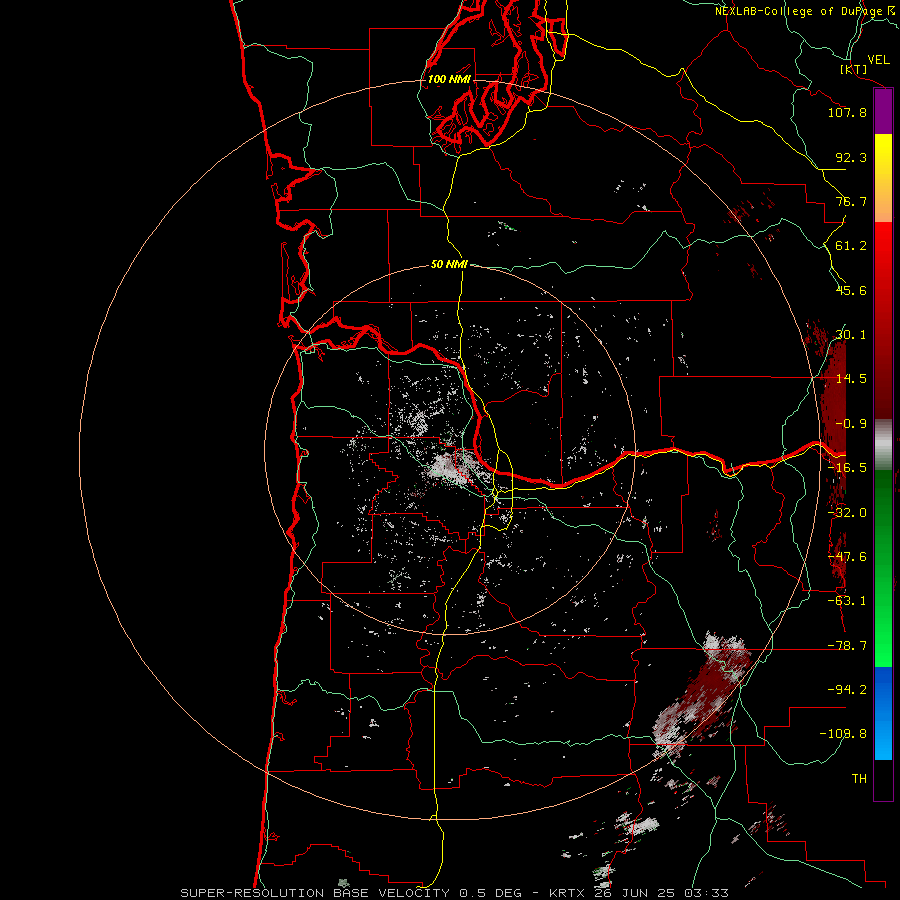Click the -63.1 legend value

(x=847, y=601)
